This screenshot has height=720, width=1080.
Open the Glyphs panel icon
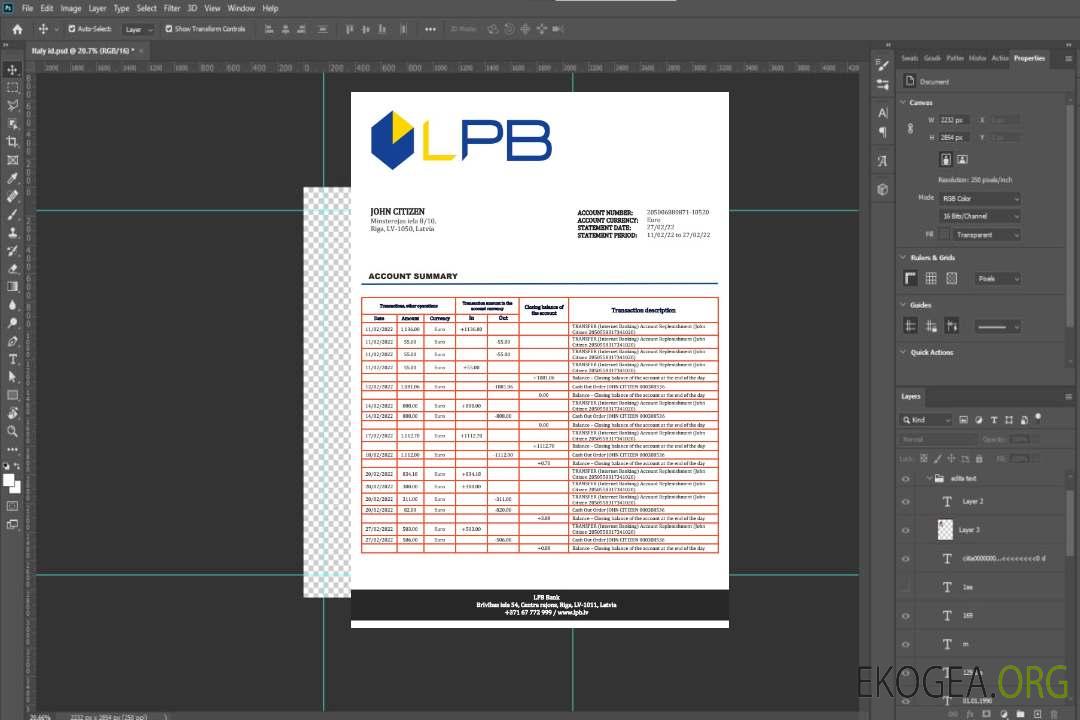pyautogui.click(x=882, y=161)
